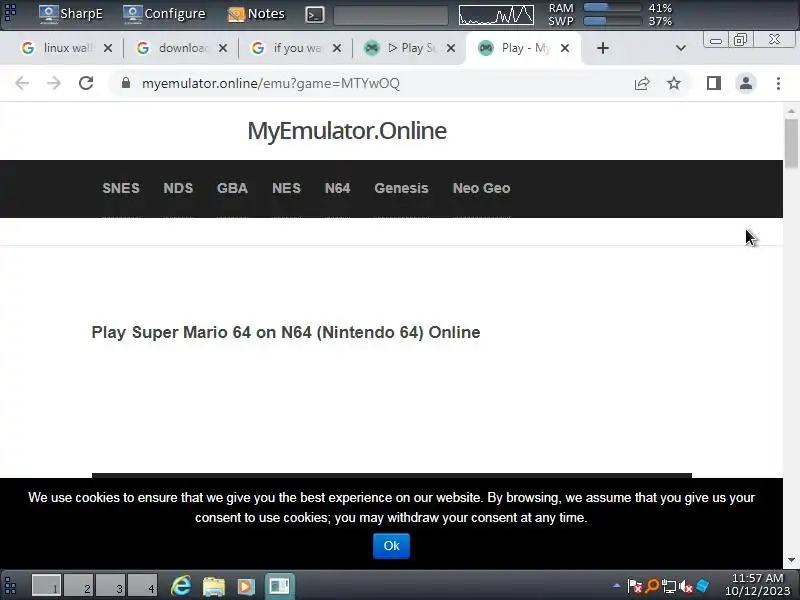Expand hidden system tray icons
The image size is (800, 600).
[x=616, y=586]
